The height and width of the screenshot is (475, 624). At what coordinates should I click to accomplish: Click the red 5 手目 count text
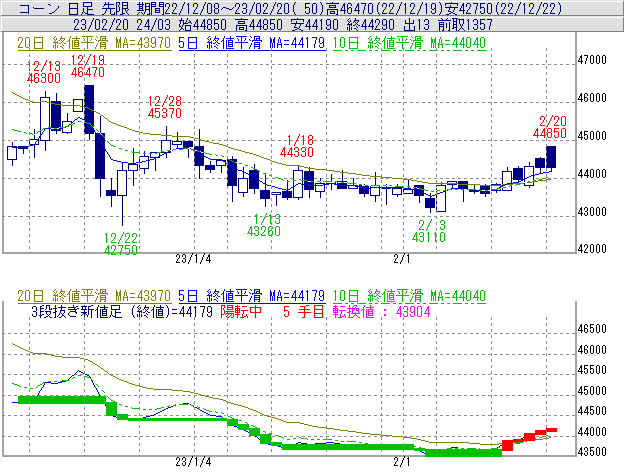(303, 311)
